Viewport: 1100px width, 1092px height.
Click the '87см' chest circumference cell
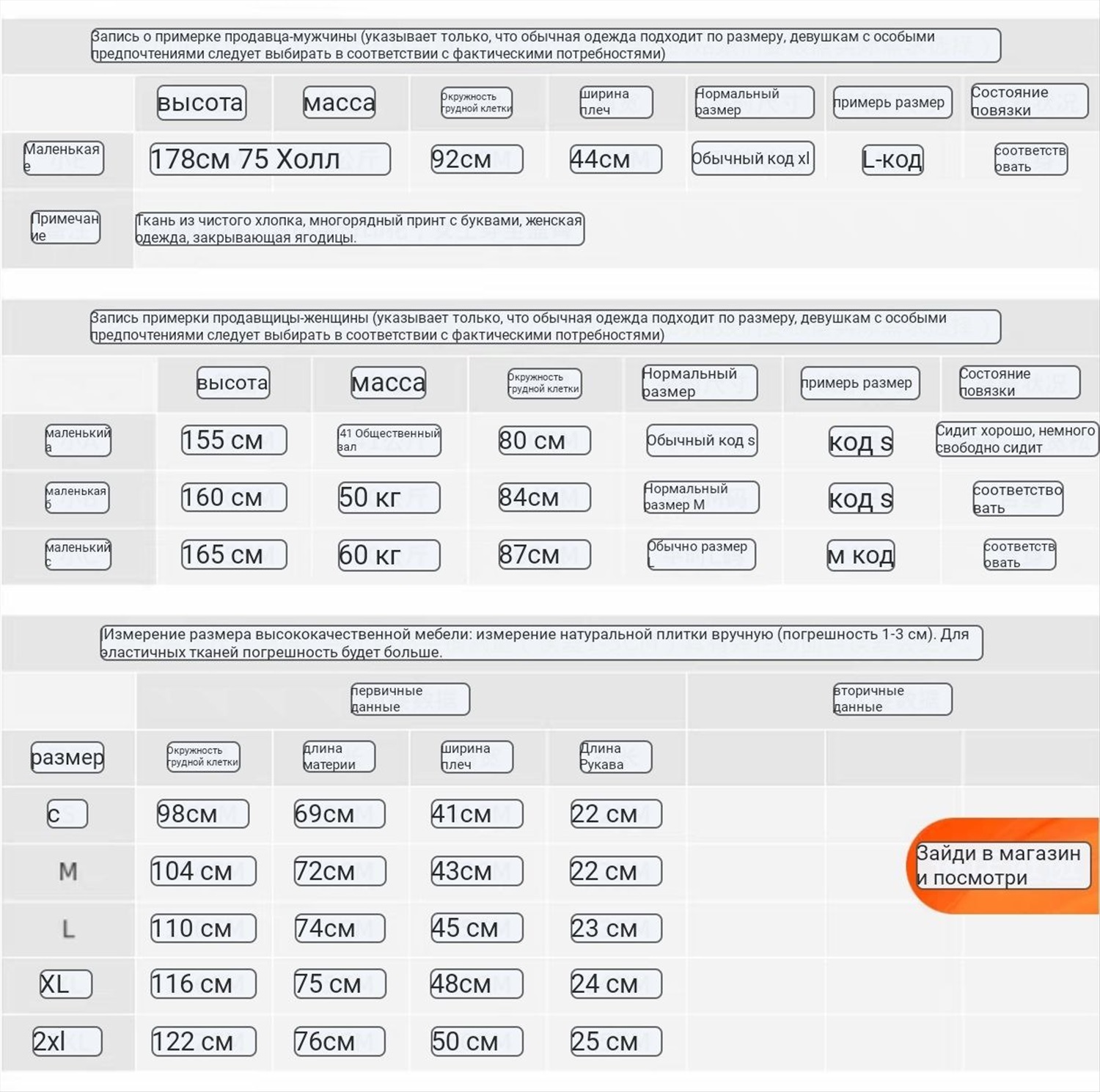[544, 554]
